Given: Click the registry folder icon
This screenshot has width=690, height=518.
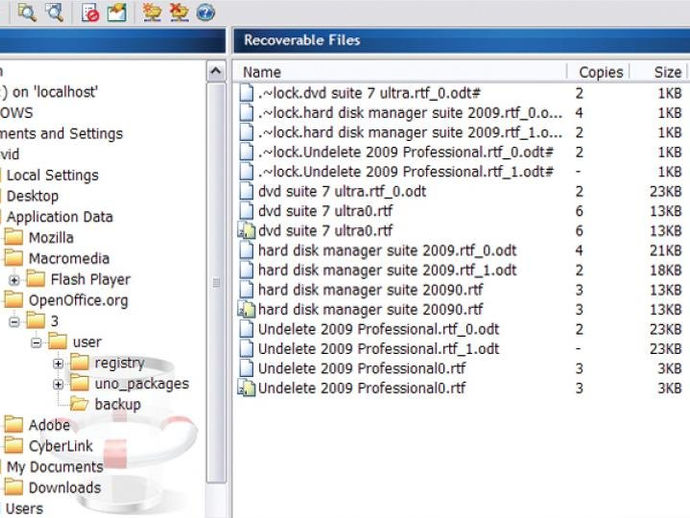Looking at the screenshot, I should point(80,362).
